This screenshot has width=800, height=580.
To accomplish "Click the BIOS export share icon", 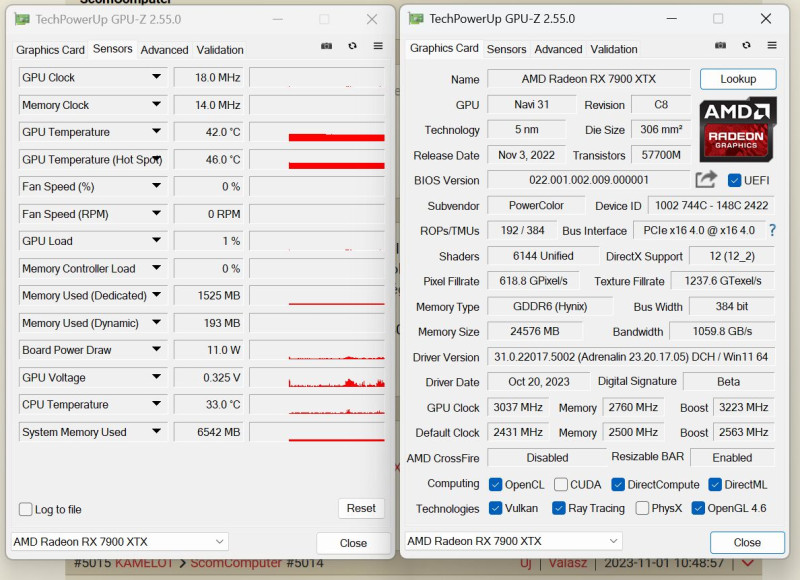I will pos(706,180).
